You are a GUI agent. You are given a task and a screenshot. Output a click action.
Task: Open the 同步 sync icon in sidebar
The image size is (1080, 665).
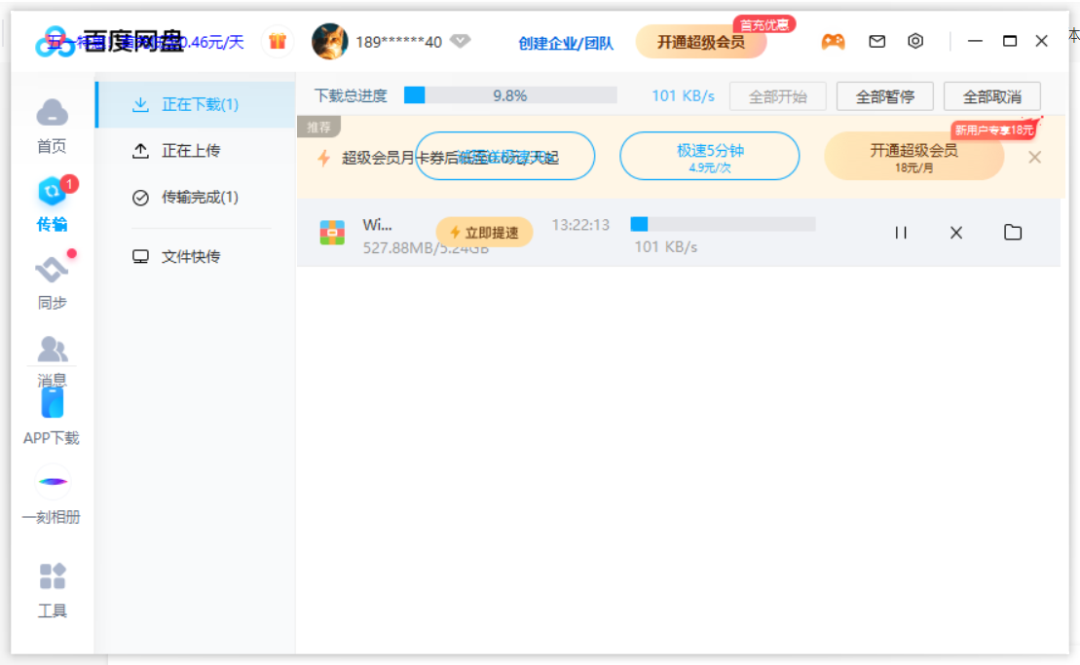point(52,270)
